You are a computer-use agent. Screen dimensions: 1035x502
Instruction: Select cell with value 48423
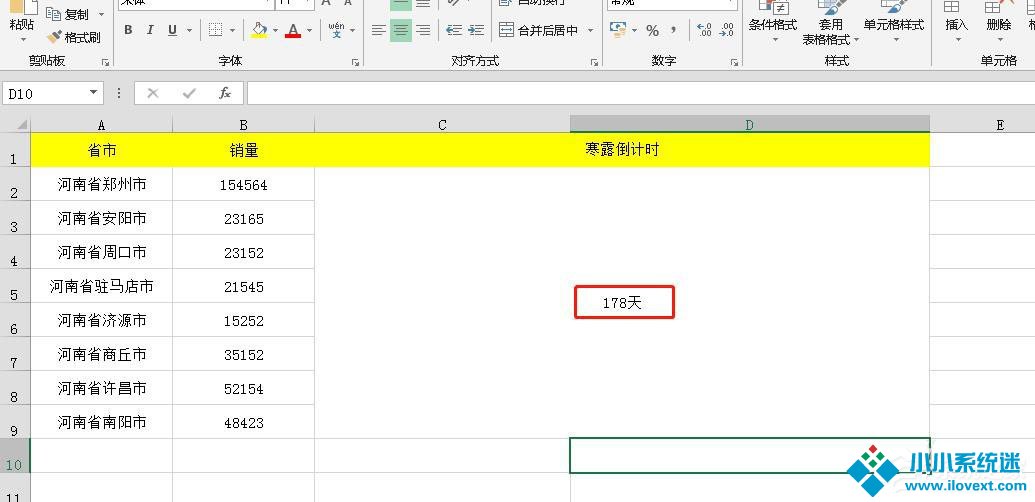pos(244,422)
